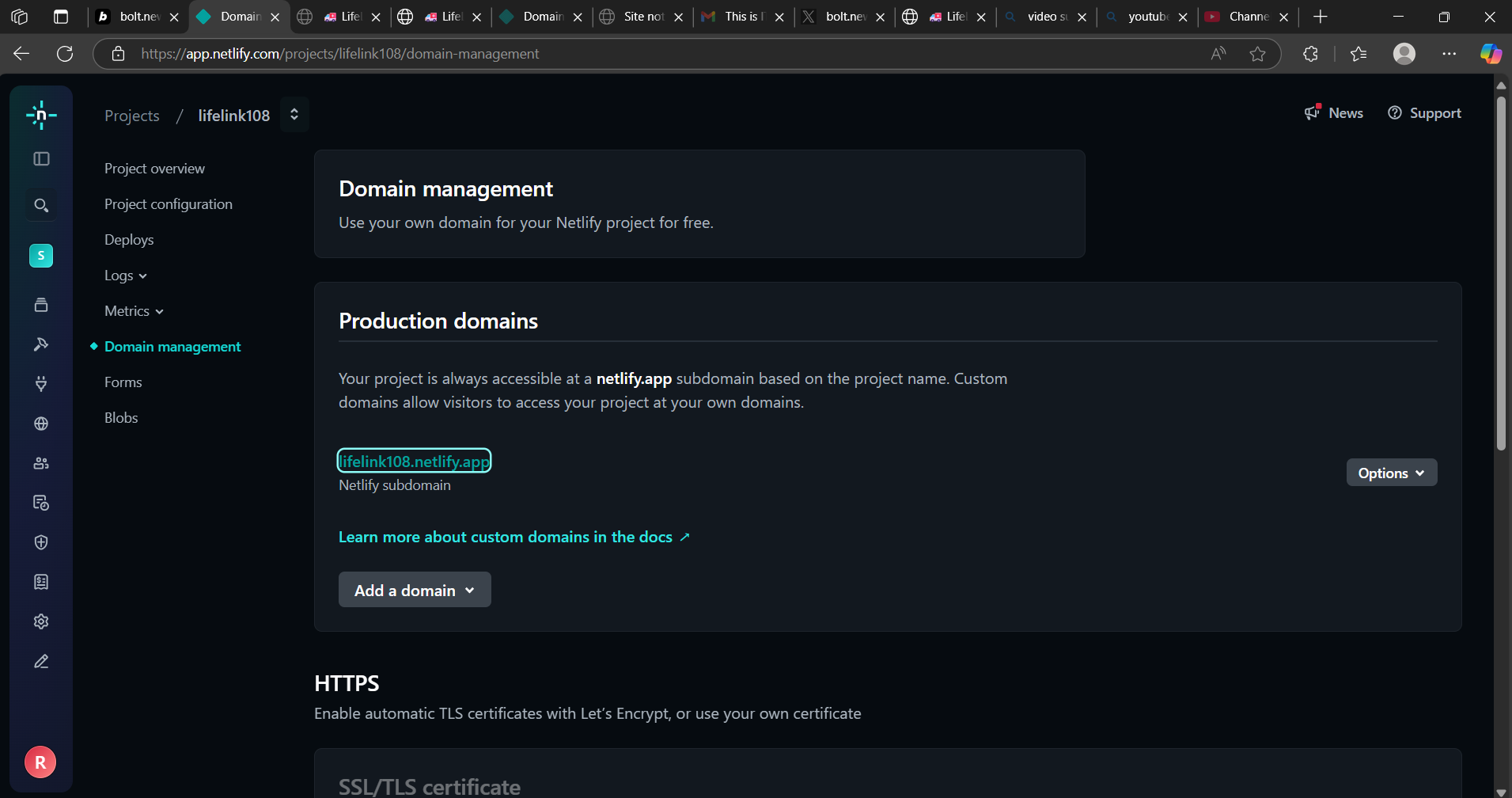Open Project configuration

[169, 204]
